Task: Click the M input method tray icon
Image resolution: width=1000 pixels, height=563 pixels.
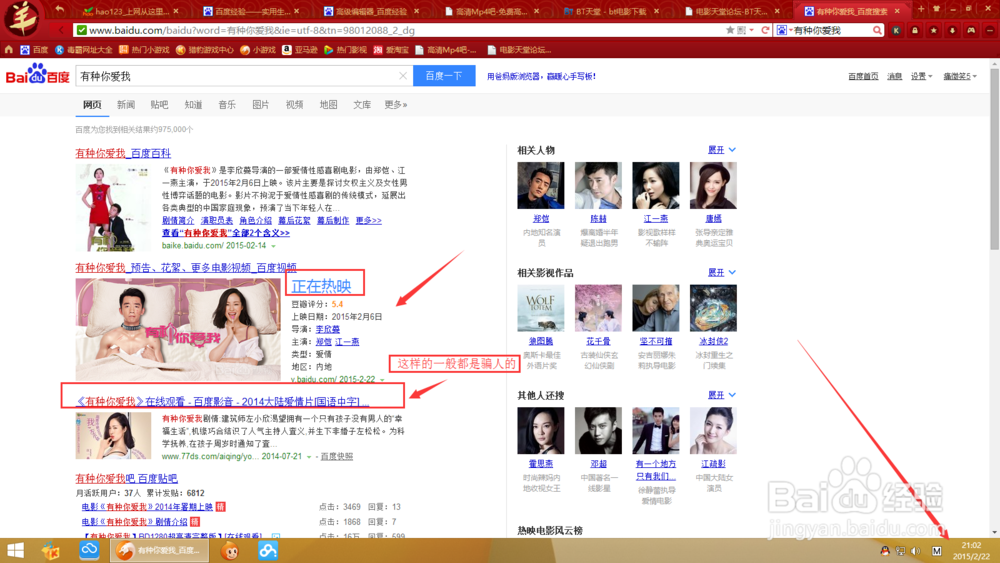Action: pyautogui.click(x=936, y=550)
